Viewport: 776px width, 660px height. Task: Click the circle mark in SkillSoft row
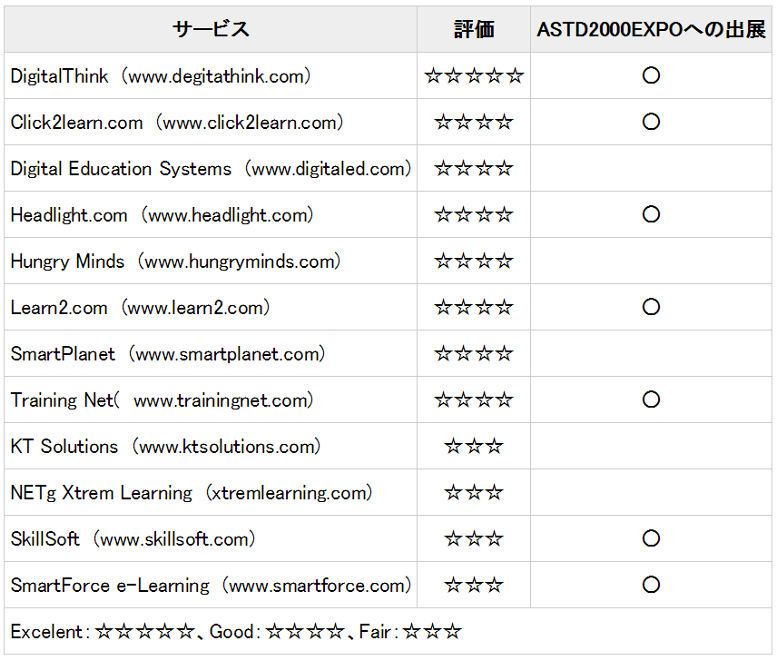click(651, 538)
